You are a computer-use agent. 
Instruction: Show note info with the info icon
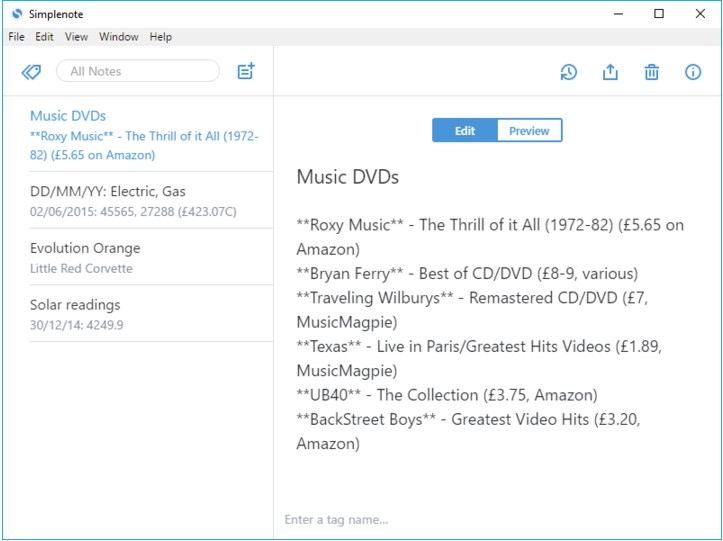coord(692,72)
